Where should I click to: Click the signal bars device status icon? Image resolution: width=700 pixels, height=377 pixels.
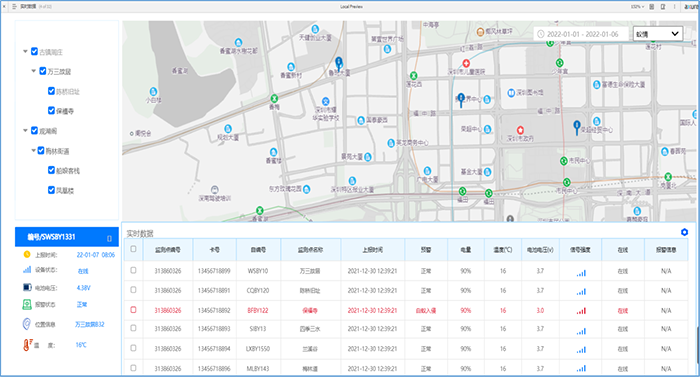coord(27,269)
